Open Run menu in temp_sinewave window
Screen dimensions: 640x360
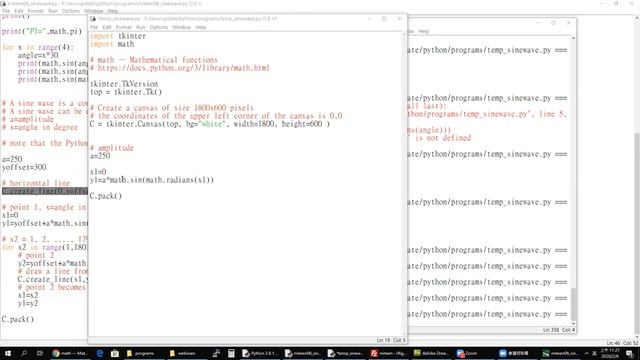tap(140, 27)
